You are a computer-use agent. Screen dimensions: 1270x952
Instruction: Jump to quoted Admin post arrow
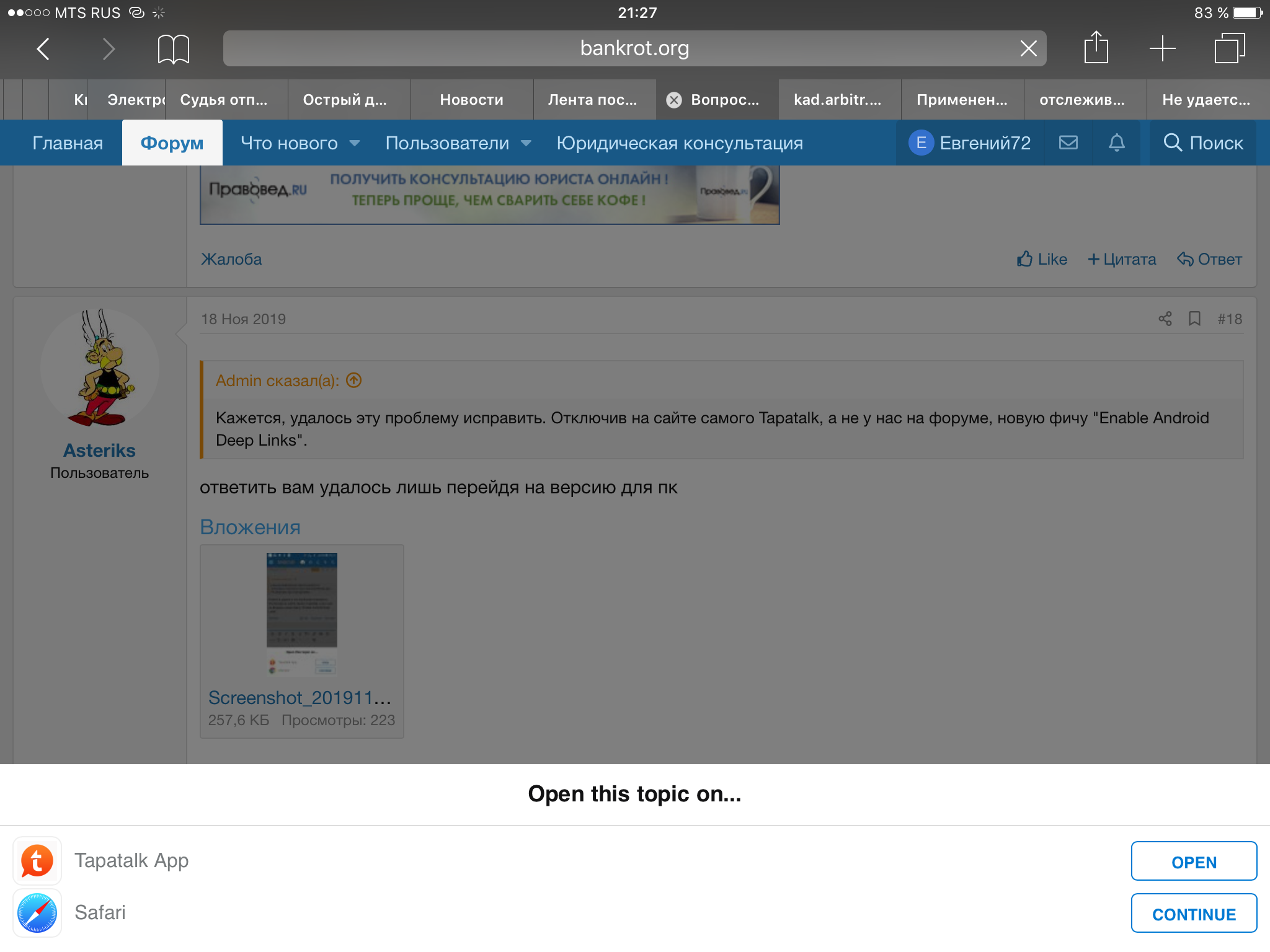point(354,380)
